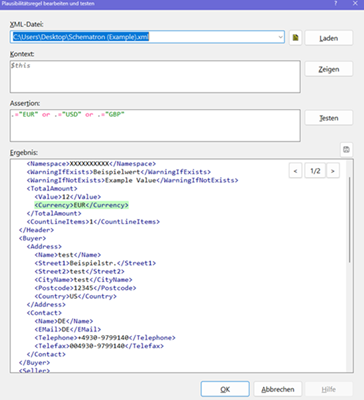
Task: Click into the Kontext text field
Action: point(155,77)
